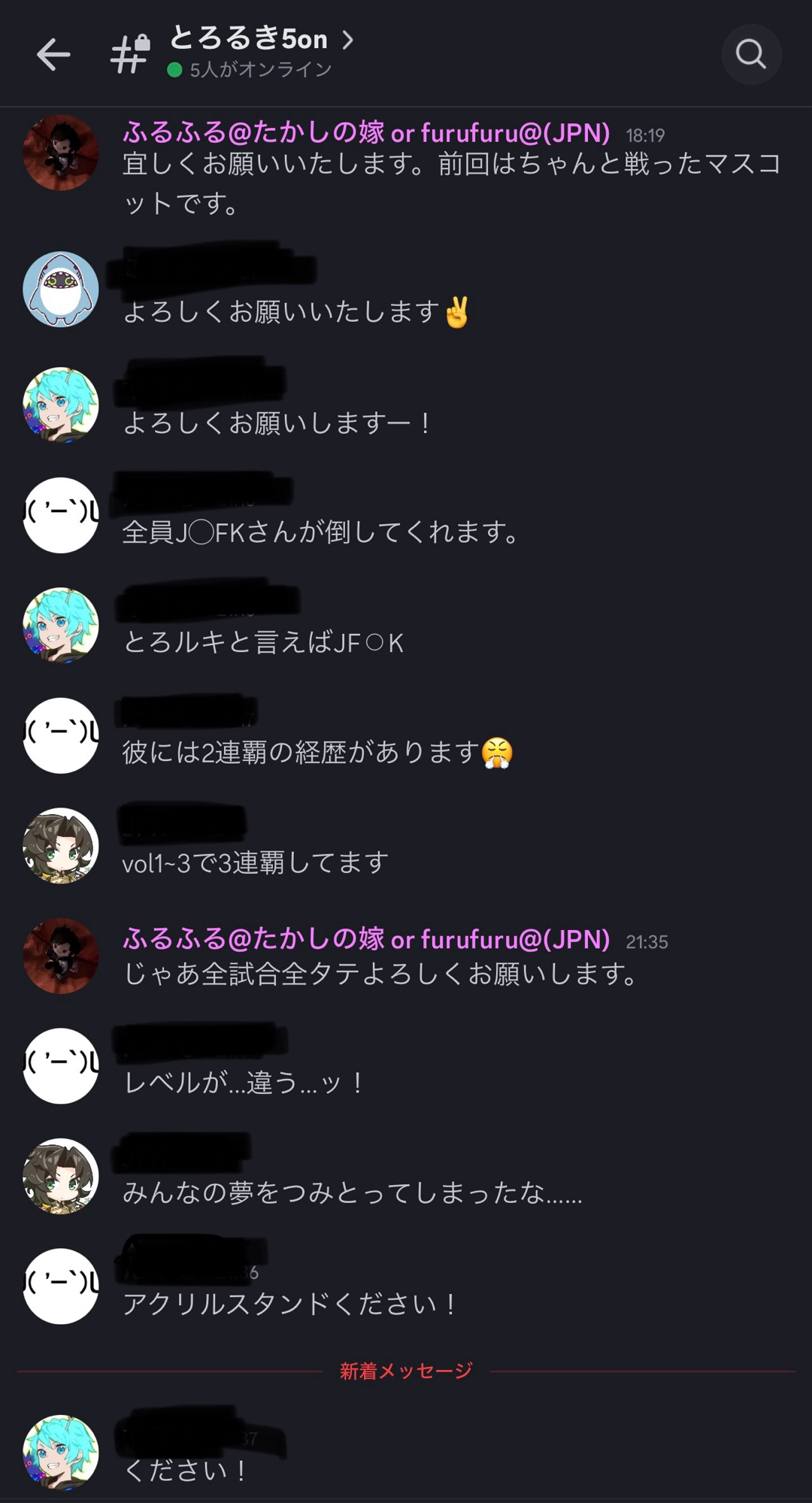Screen dimensions: 812x1503
Task: Open blue-haired avatar beside ください！ message
Action: pyautogui.click(x=61, y=1453)
